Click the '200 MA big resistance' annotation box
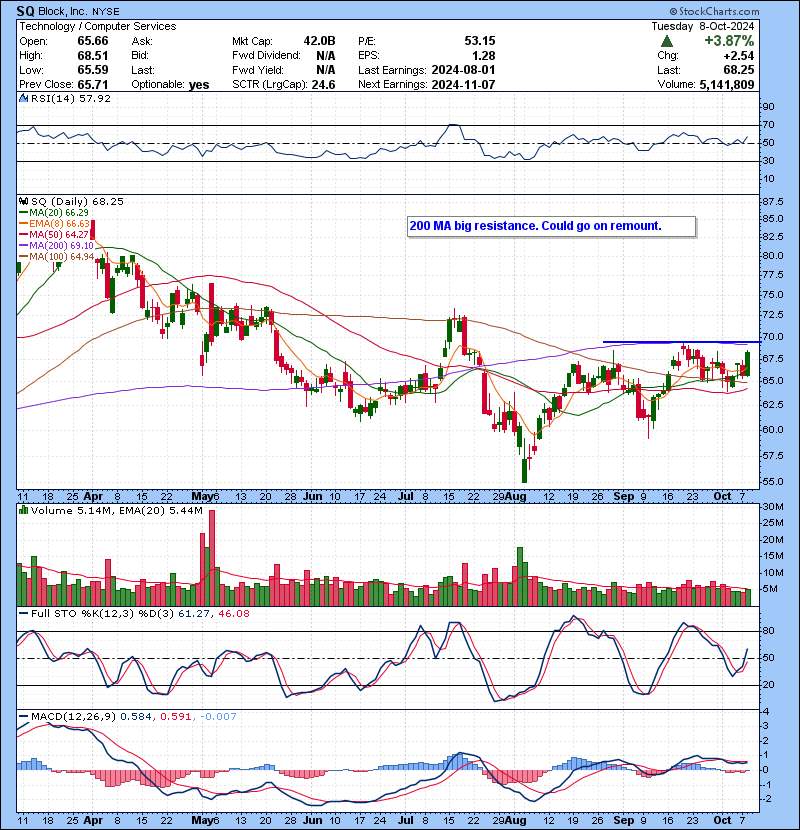Image resolution: width=800 pixels, height=830 pixels. click(551, 227)
